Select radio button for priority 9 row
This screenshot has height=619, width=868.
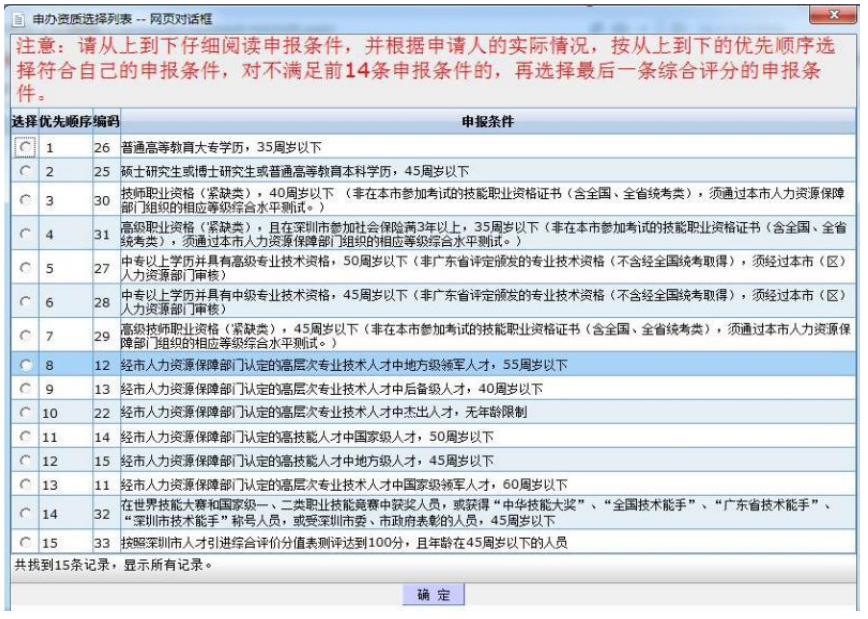(x=25, y=388)
